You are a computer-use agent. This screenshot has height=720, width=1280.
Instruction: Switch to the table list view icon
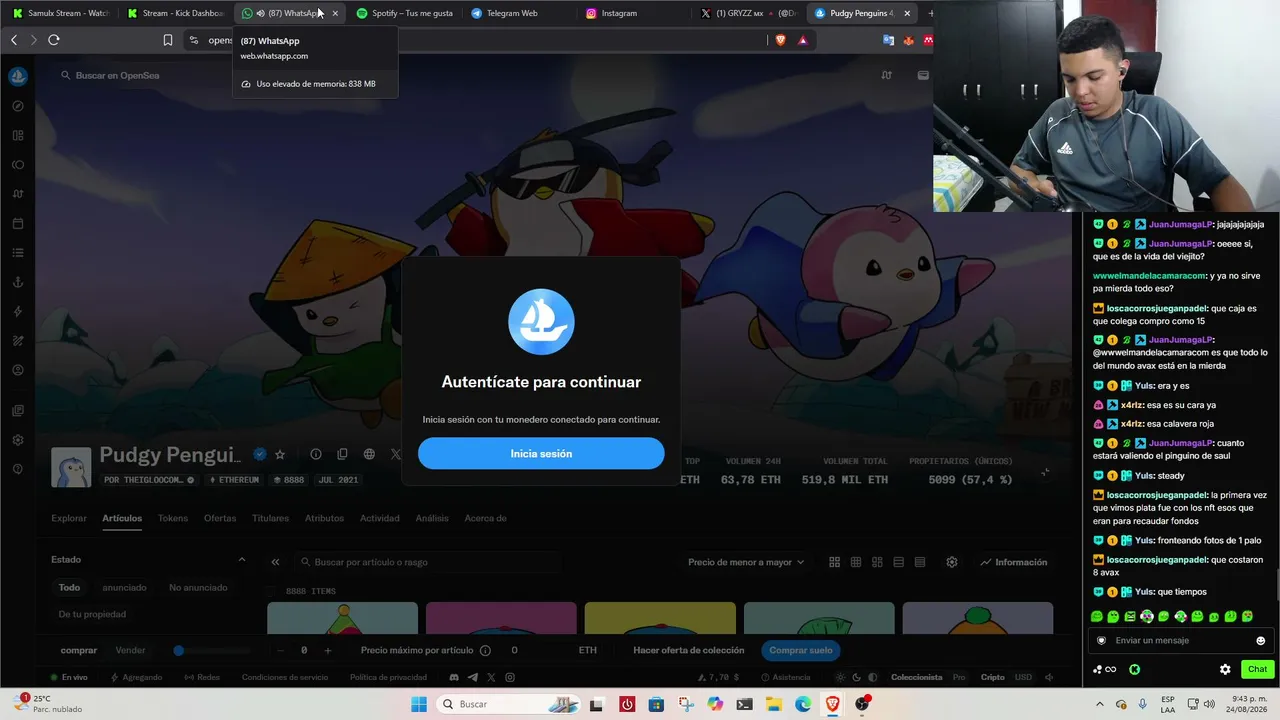click(920, 562)
